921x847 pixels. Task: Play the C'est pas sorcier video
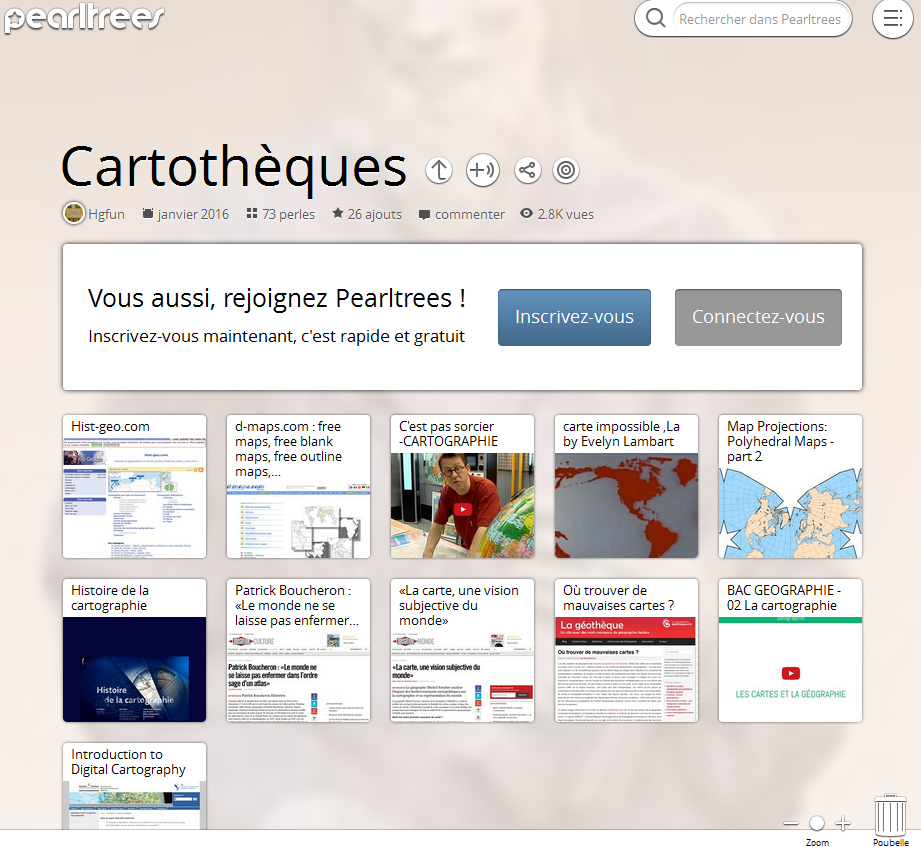click(462, 509)
